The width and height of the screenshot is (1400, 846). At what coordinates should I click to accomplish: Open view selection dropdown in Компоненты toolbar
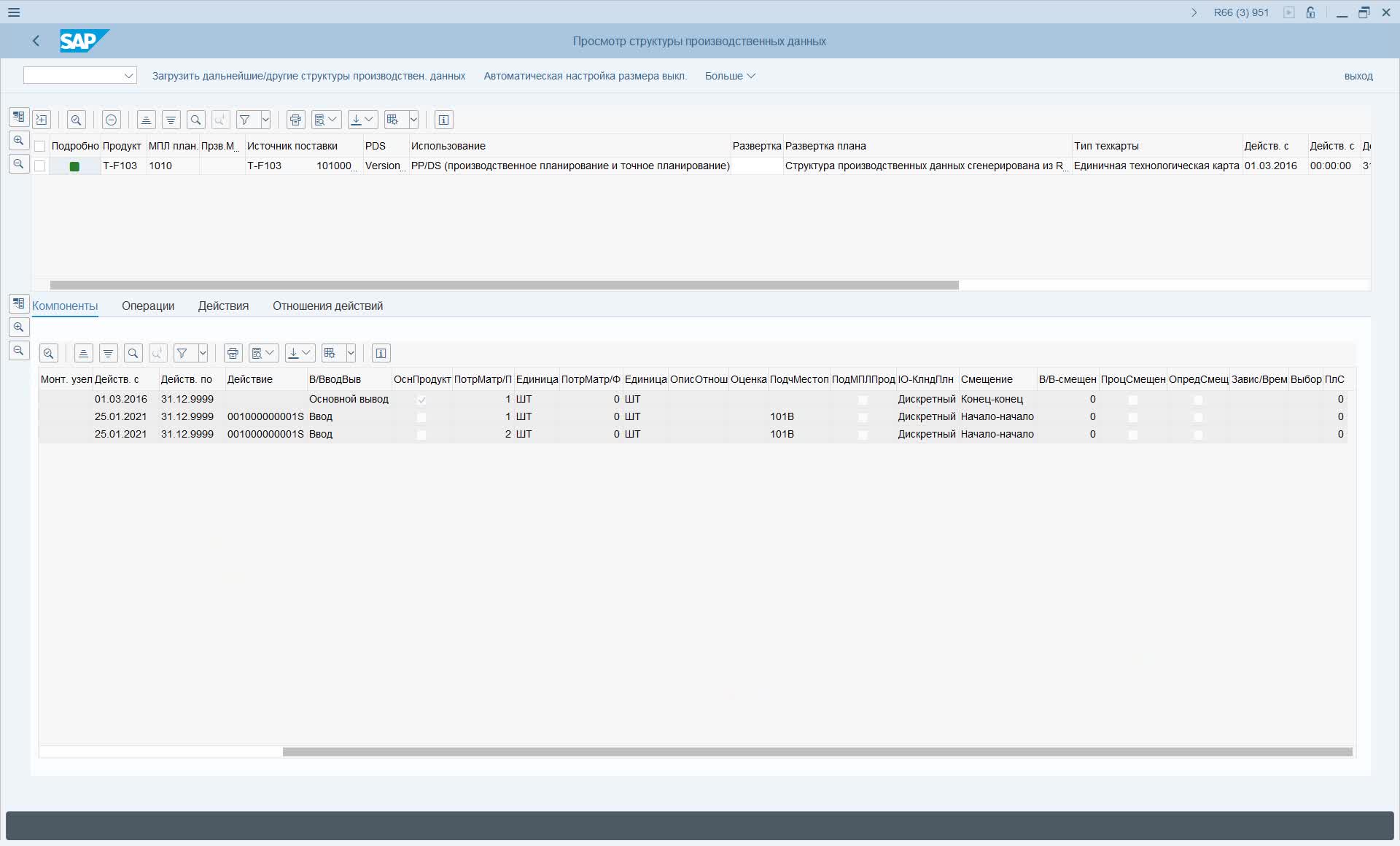(263, 353)
